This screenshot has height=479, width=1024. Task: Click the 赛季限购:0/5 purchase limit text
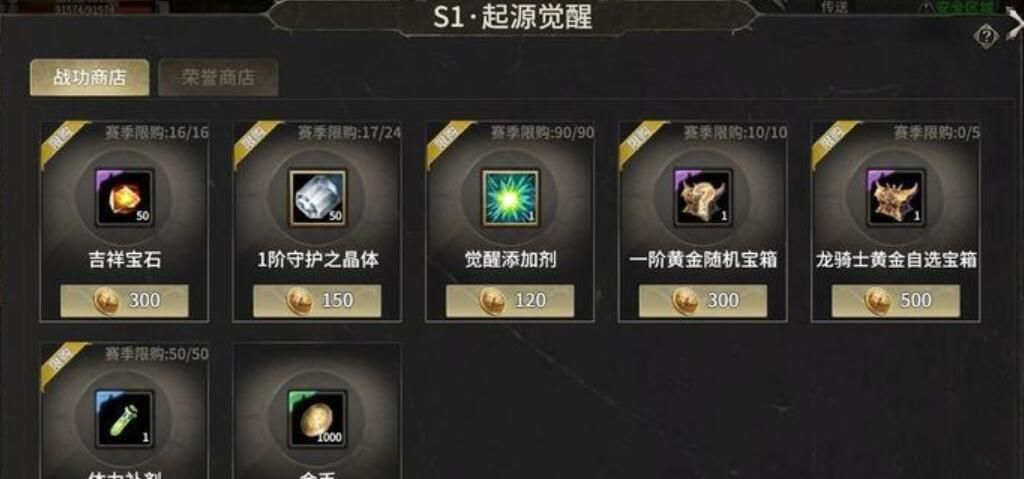pyautogui.click(x=936, y=133)
